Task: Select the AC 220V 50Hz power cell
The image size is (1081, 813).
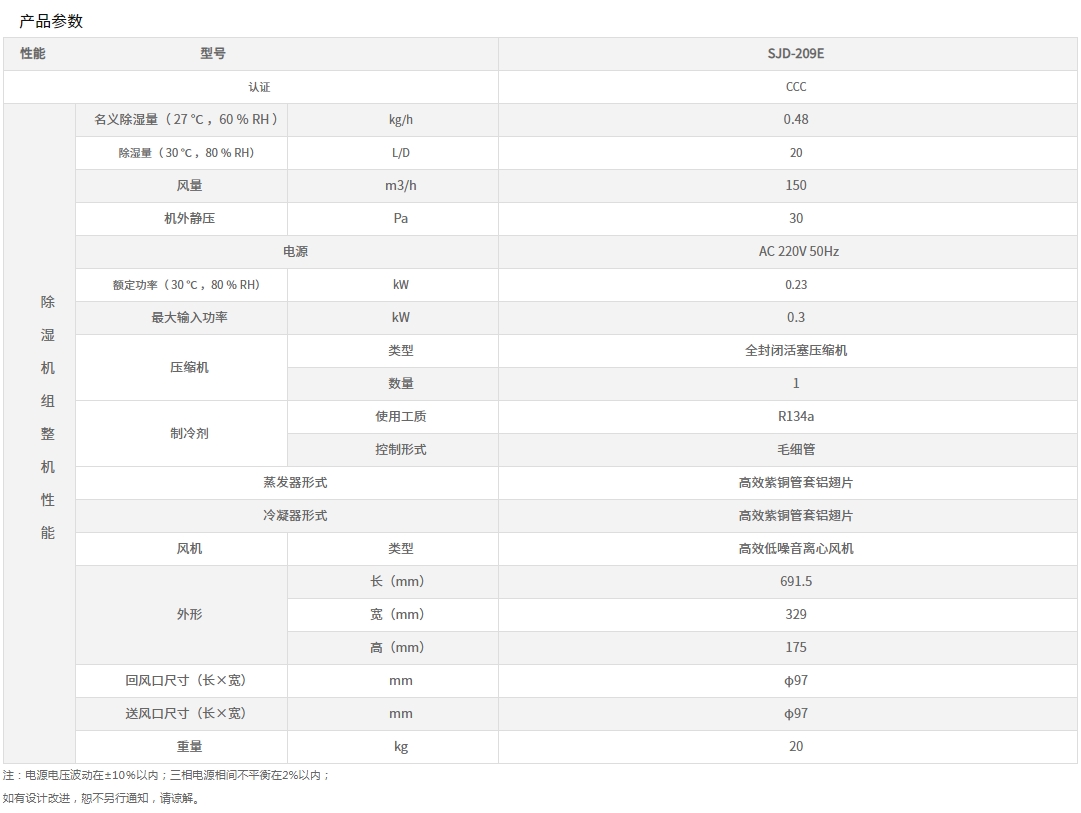Action: (x=797, y=251)
